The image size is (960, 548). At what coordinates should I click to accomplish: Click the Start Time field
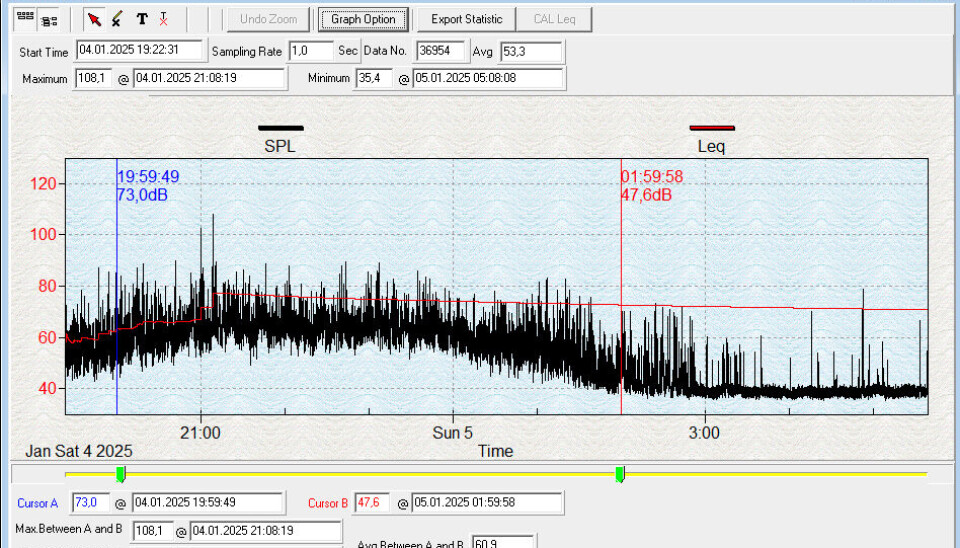[139, 51]
